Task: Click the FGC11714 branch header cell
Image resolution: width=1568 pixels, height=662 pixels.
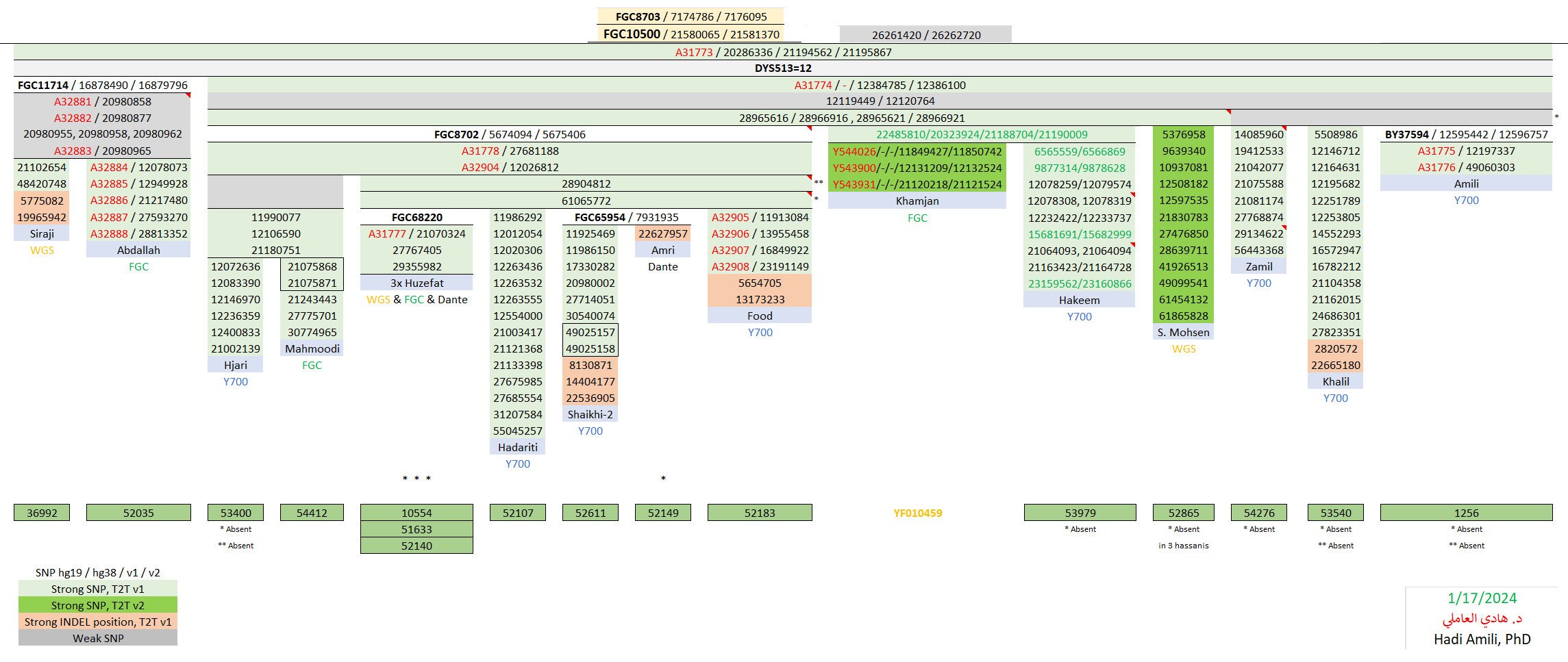Action: coord(102,86)
